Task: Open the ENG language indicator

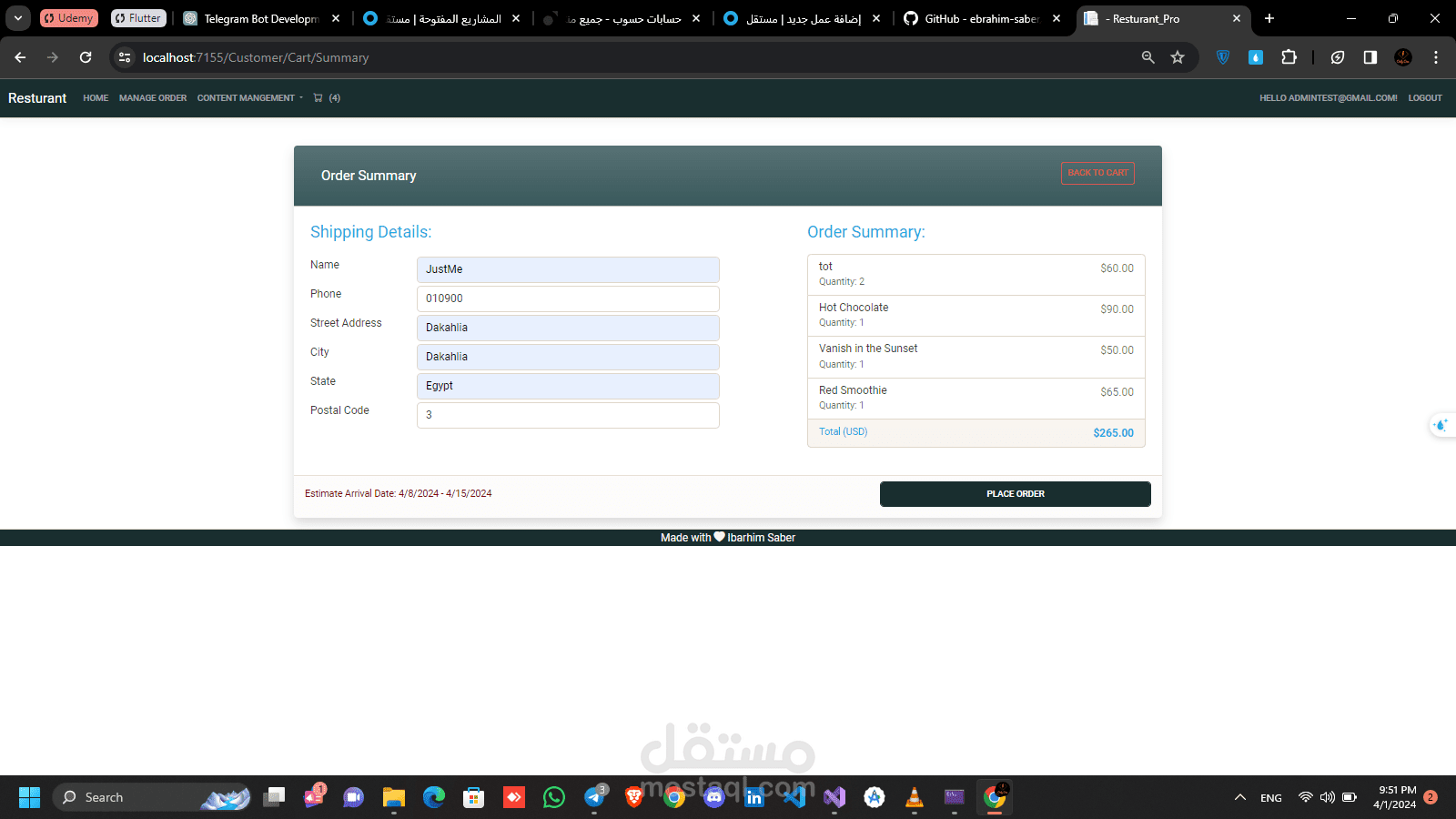Action: pos(1271,798)
